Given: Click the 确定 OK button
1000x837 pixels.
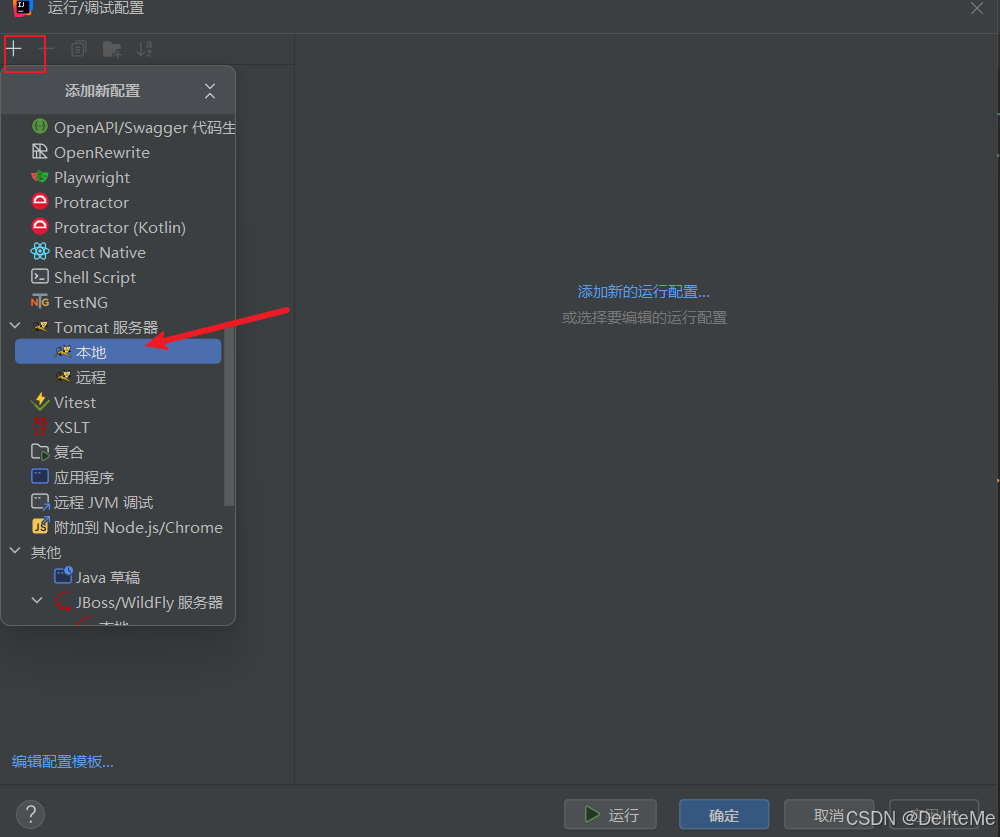Looking at the screenshot, I should click(724, 815).
